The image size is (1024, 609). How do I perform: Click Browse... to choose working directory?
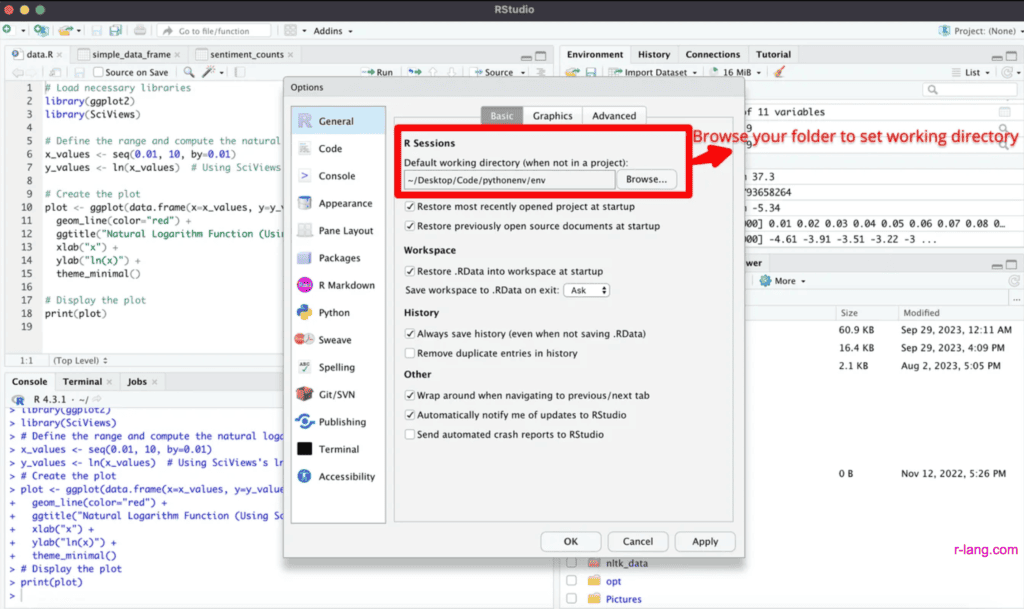[647, 179]
